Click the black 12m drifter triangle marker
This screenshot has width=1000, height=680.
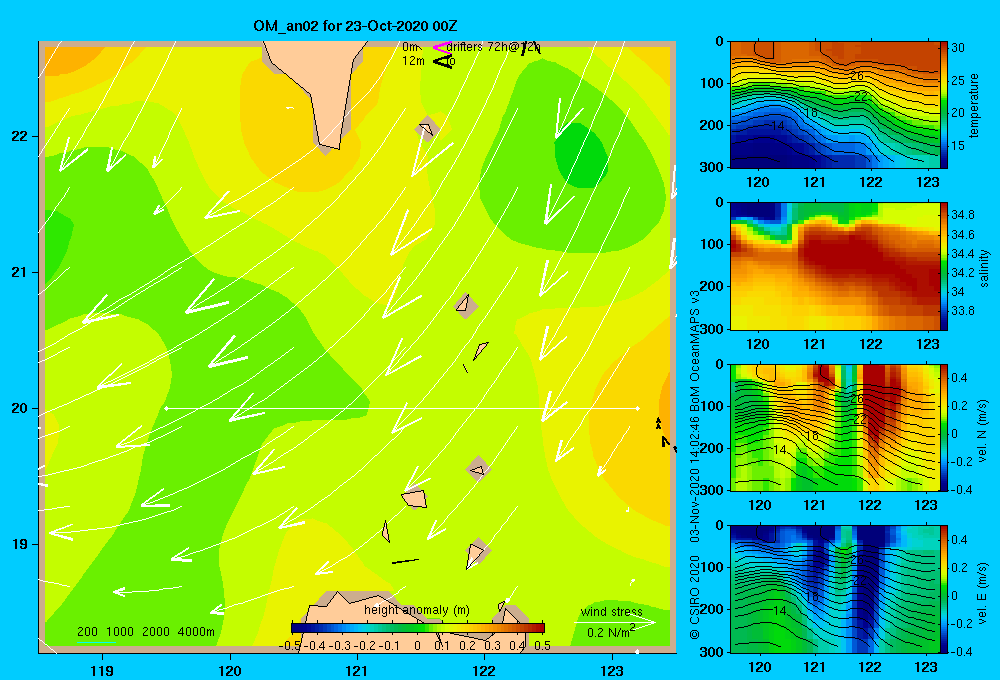(x=442, y=61)
